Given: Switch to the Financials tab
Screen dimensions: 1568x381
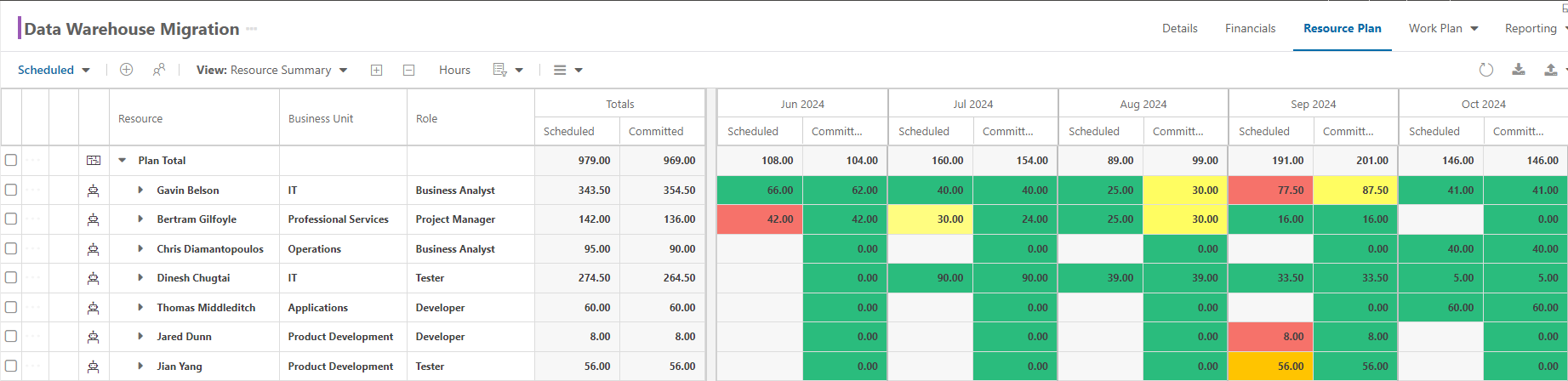Looking at the screenshot, I should coord(1250,28).
